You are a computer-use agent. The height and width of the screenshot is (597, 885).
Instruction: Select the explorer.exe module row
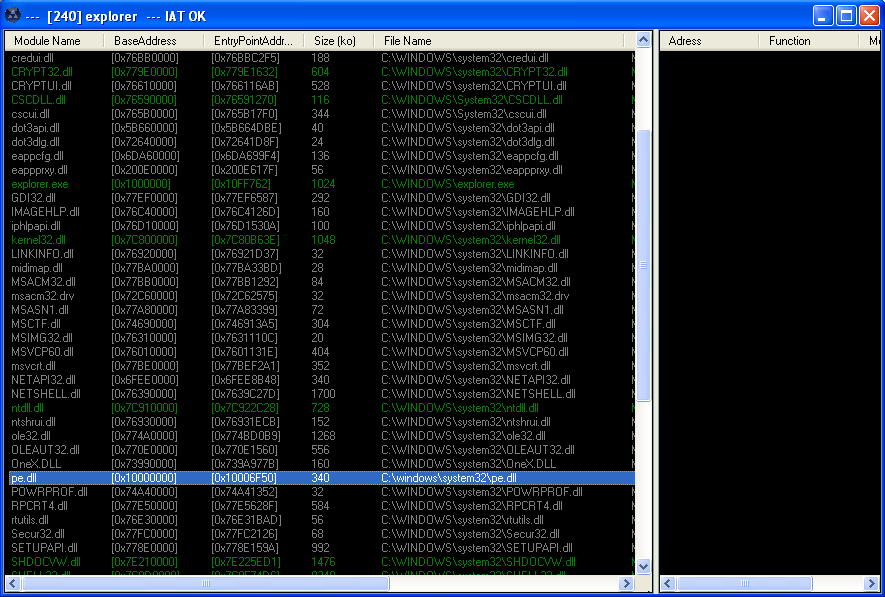(x=40, y=184)
